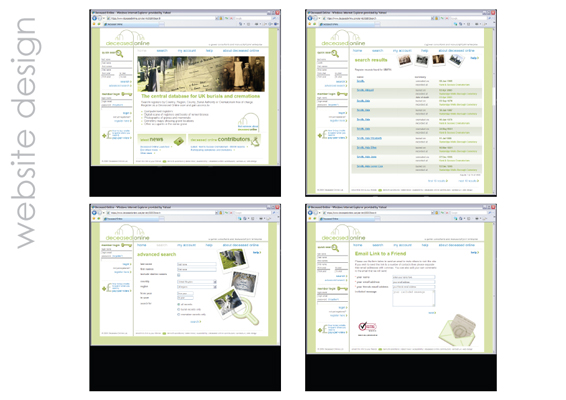Tick the include similar names checkbox
566x400 pixels.
[178, 275]
